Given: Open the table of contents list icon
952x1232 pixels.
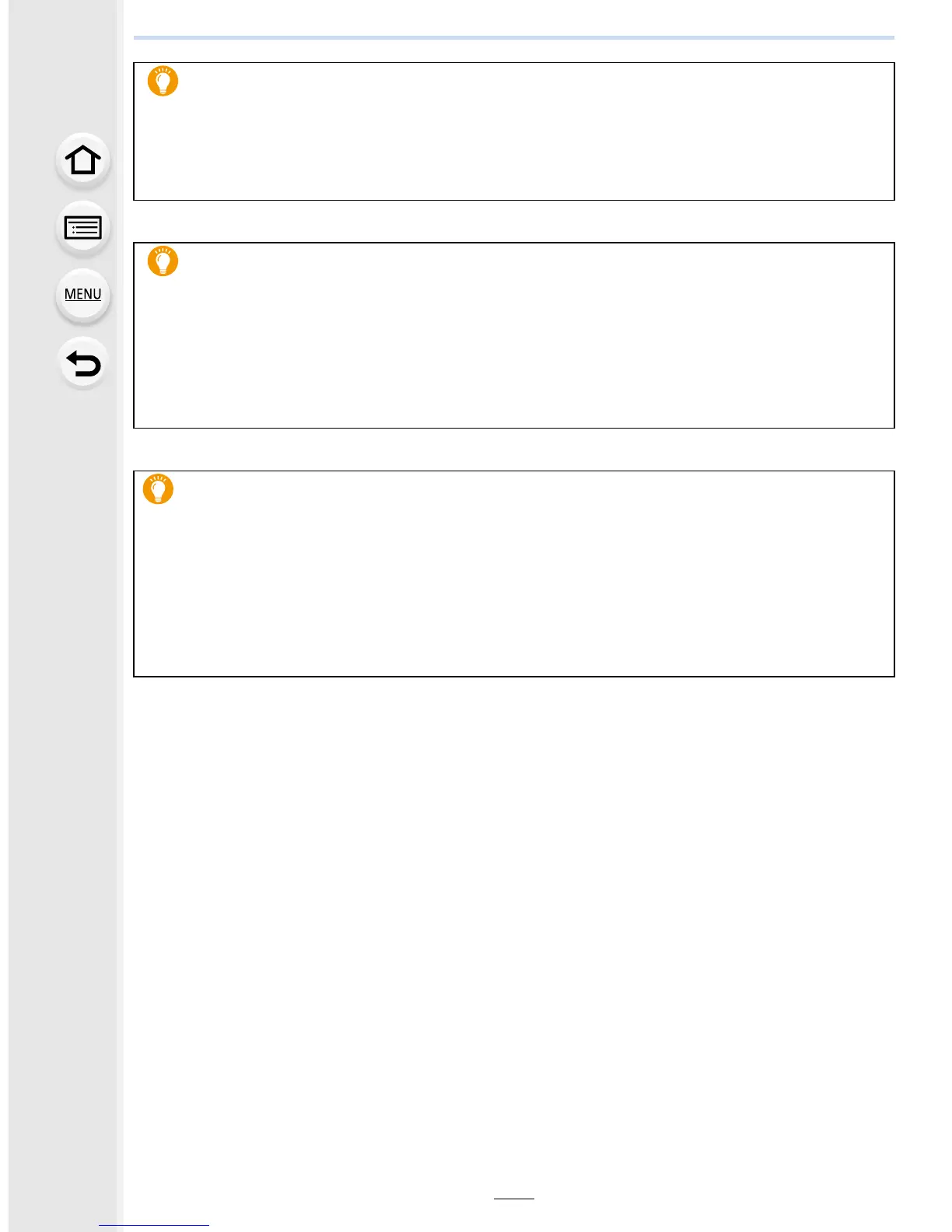Looking at the screenshot, I should pos(82,229).
